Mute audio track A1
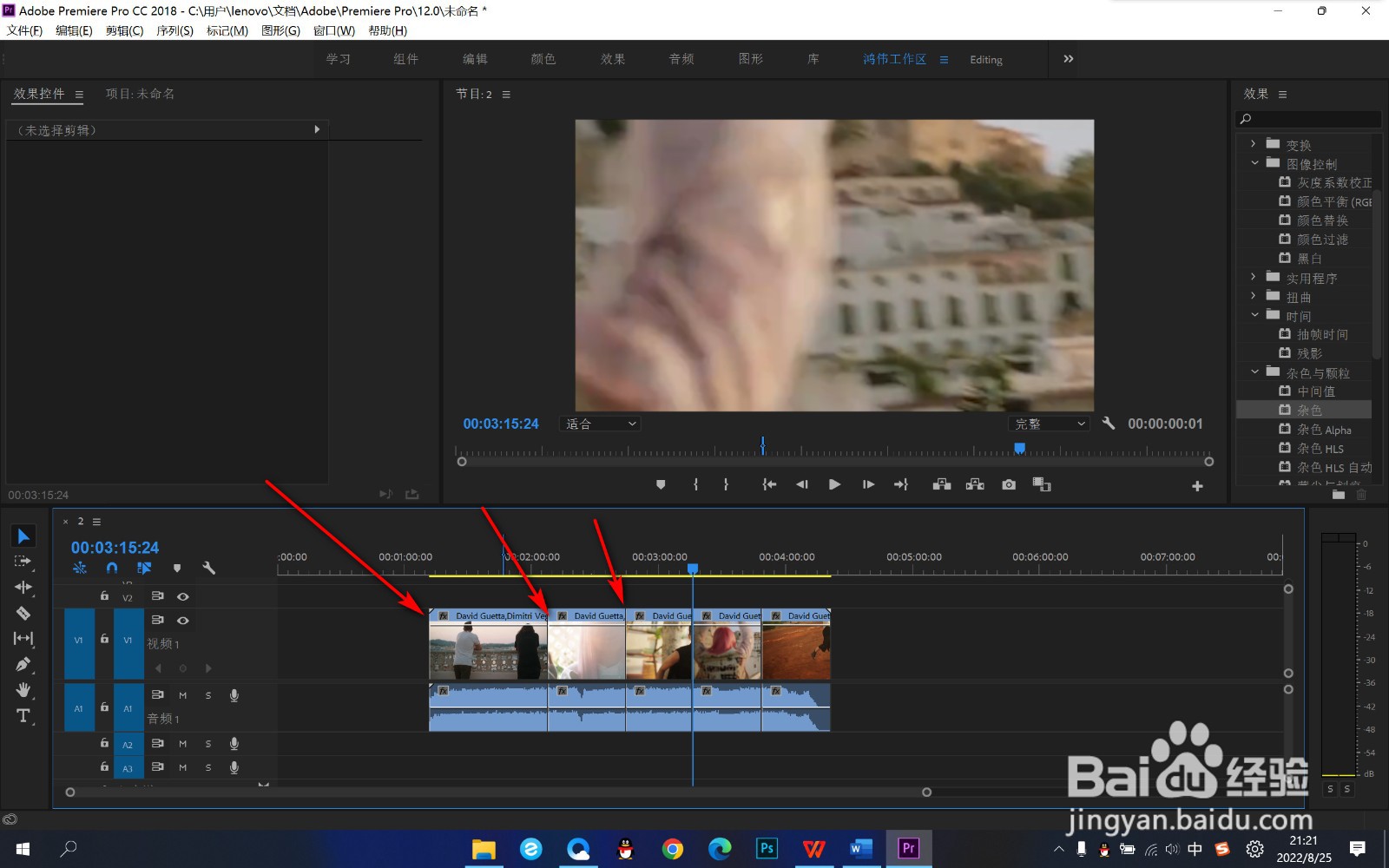 click(183, 695)
